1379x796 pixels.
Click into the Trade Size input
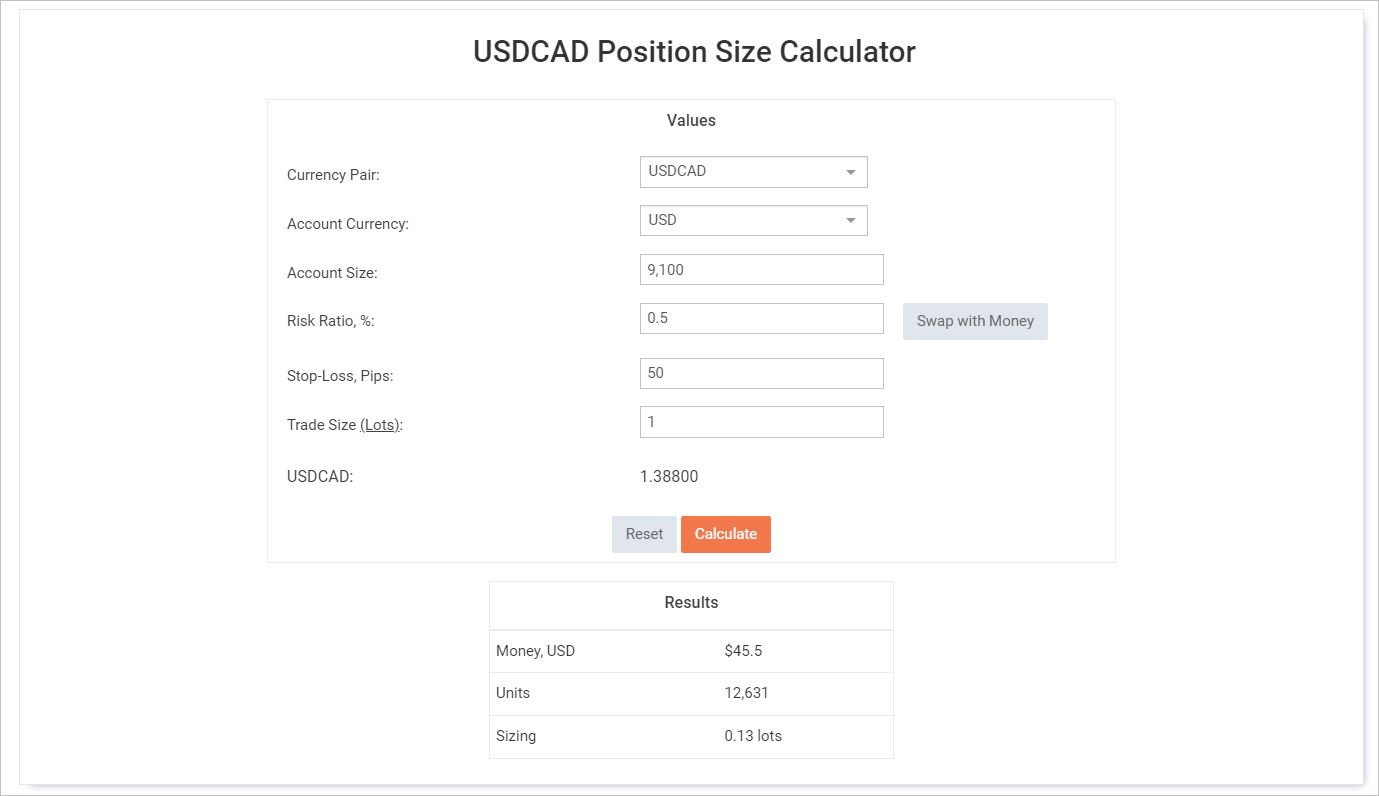761,422
